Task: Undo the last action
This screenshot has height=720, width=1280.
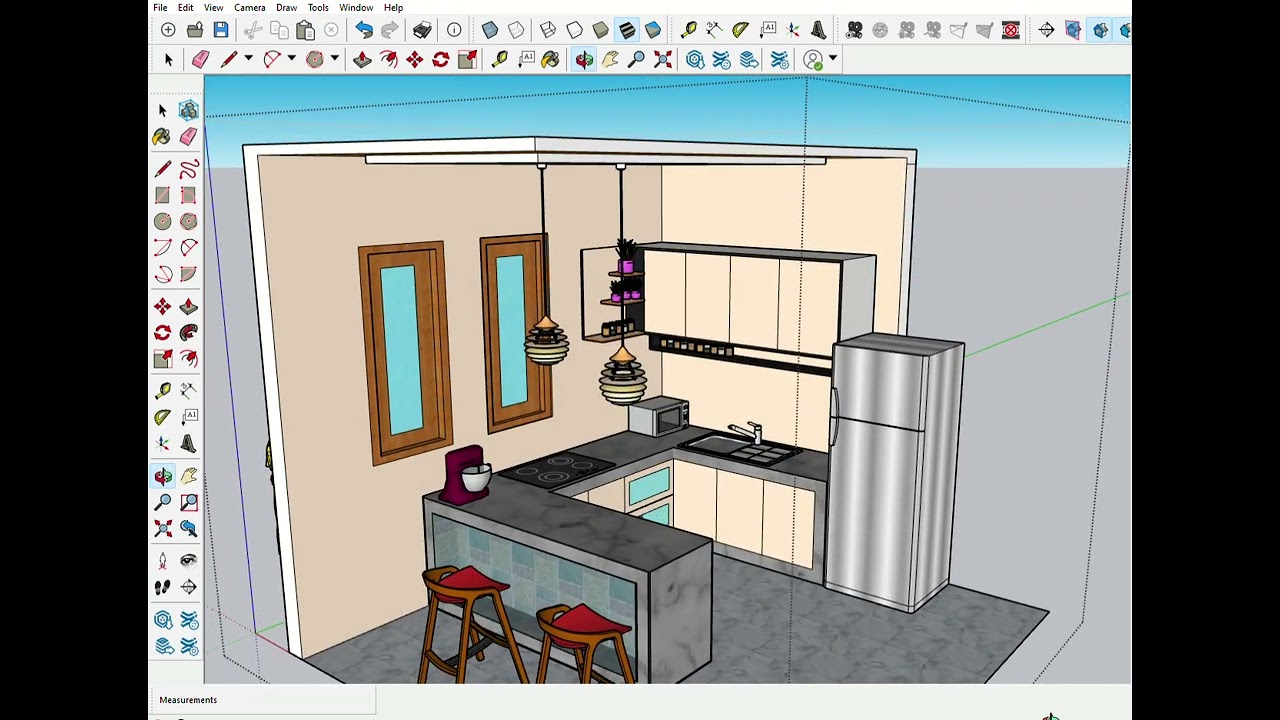Action: pos(364,30)
